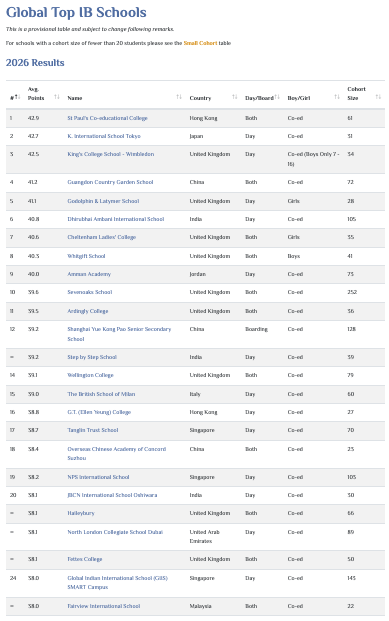Open Tanglin Trust School link
The width and height of the screenshot is (389, 621).
pyautogui.click(x=93, y=430)
